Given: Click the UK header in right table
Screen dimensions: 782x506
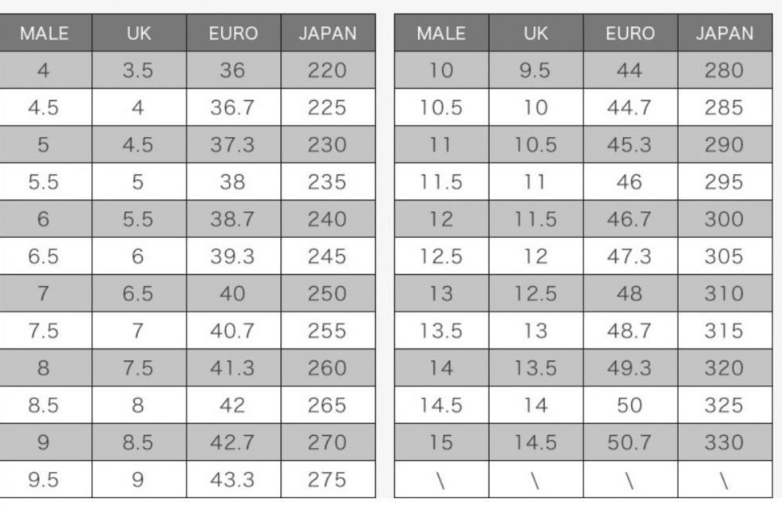Looking at the screenshot, I should (536, 34).
